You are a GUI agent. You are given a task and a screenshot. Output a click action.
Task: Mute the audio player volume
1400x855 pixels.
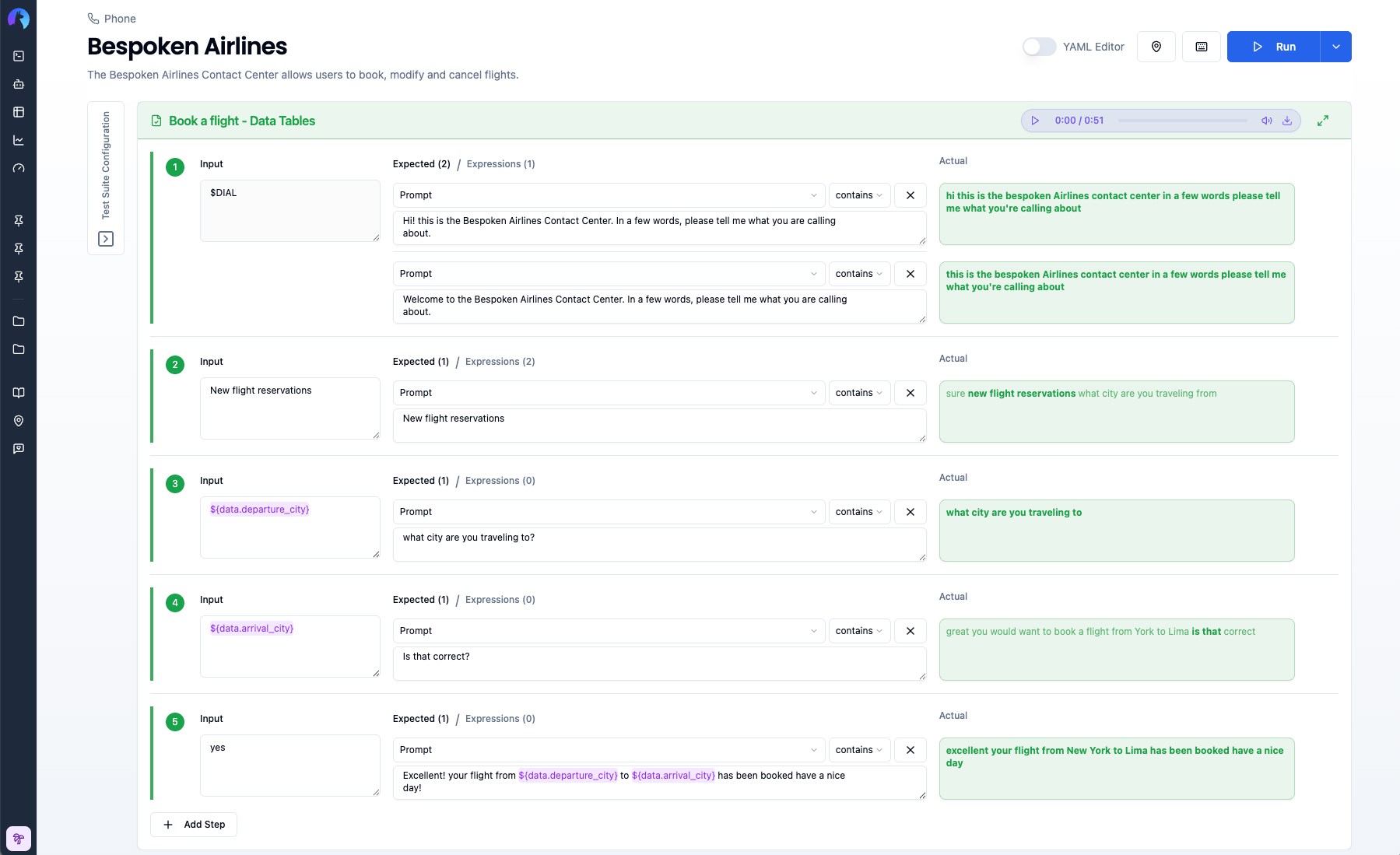click(x=1267, y=121)
